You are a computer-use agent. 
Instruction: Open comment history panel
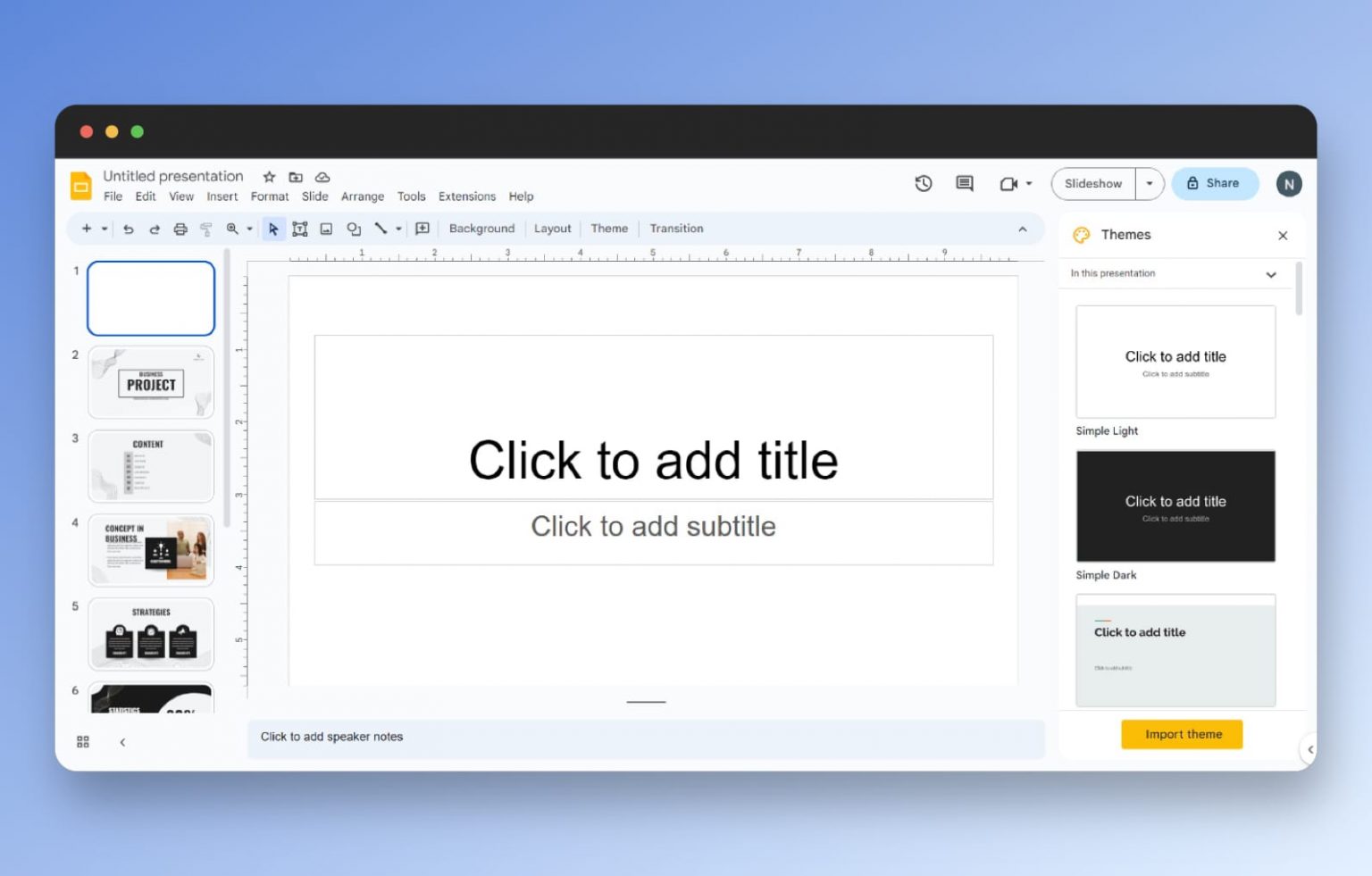pos(964,183)
